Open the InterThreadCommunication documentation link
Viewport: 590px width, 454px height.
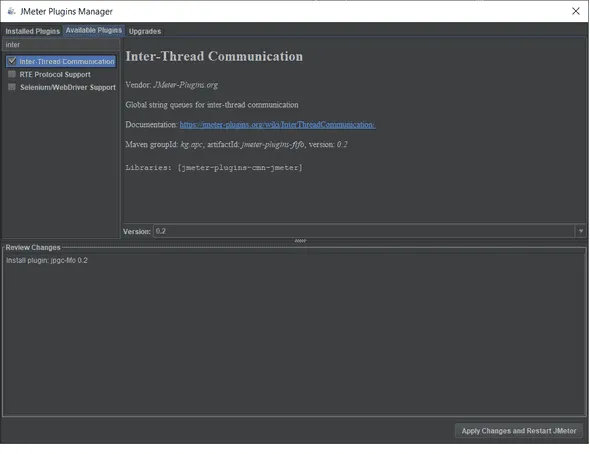click(x=277, y=125)
